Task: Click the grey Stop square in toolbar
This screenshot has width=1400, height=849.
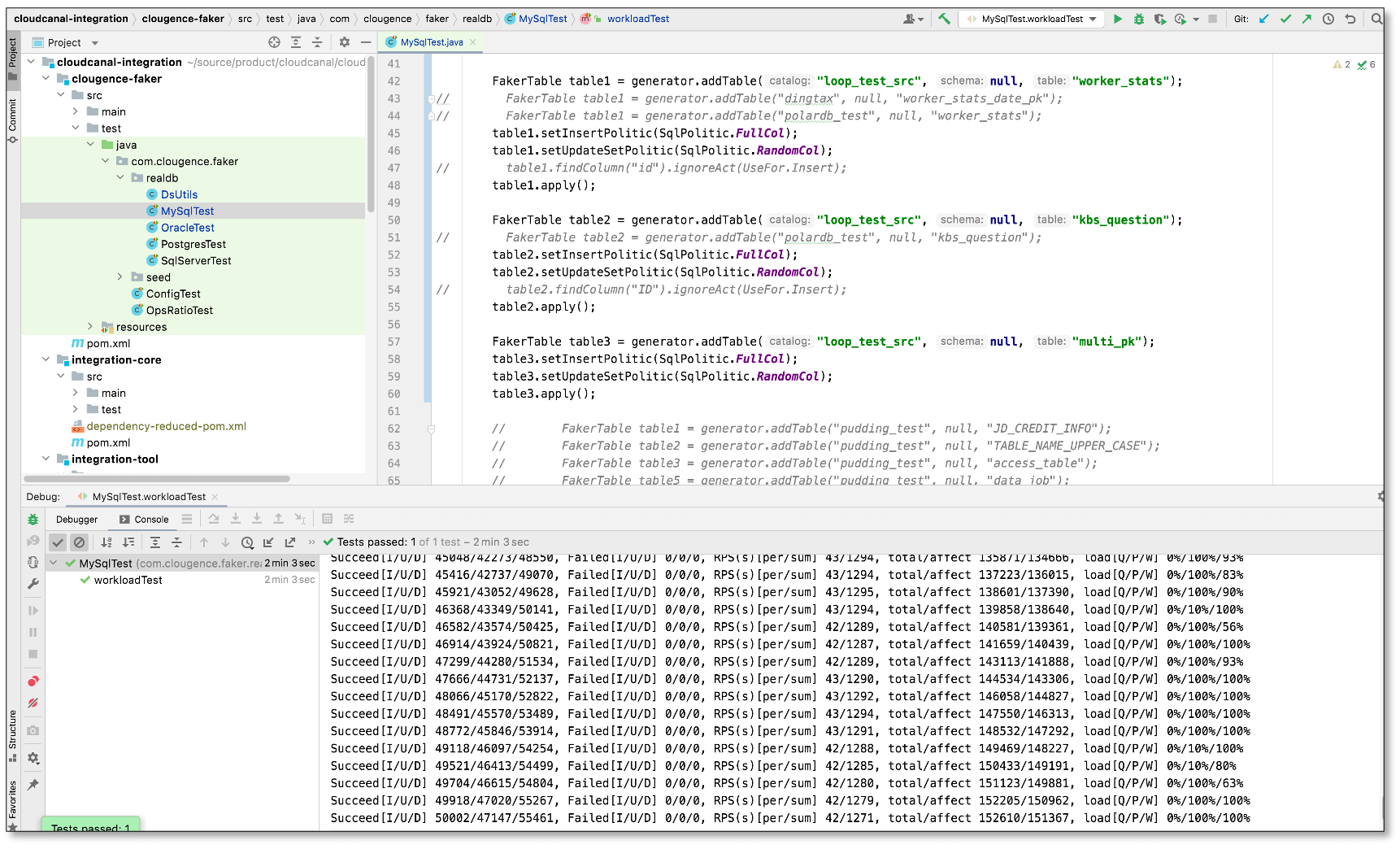Action: [x=1212, y=19]
